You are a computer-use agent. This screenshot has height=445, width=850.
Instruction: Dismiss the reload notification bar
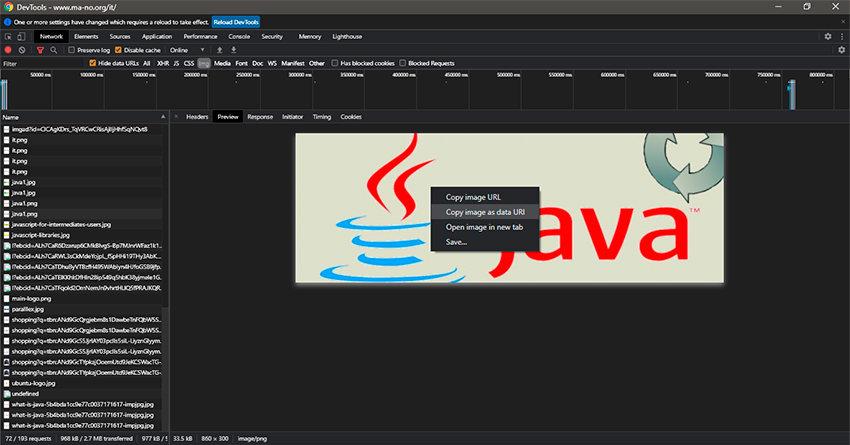pyautogui.click(x=843, y=22)
